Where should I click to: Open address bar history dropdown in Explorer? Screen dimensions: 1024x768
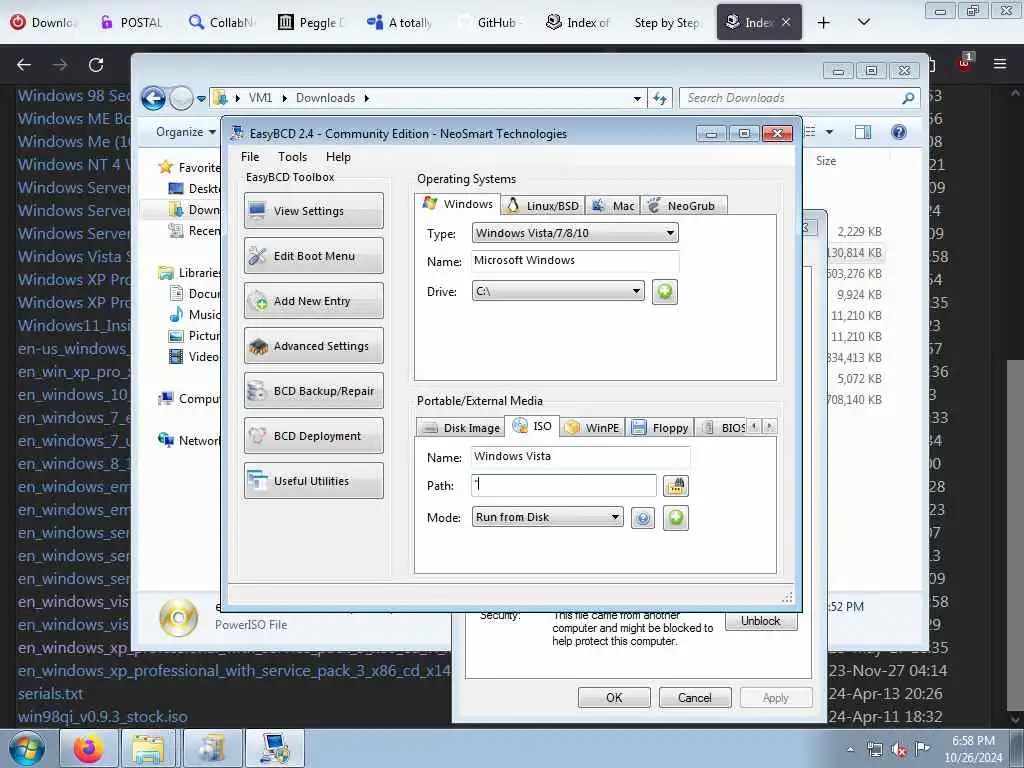tap(637, 99)
